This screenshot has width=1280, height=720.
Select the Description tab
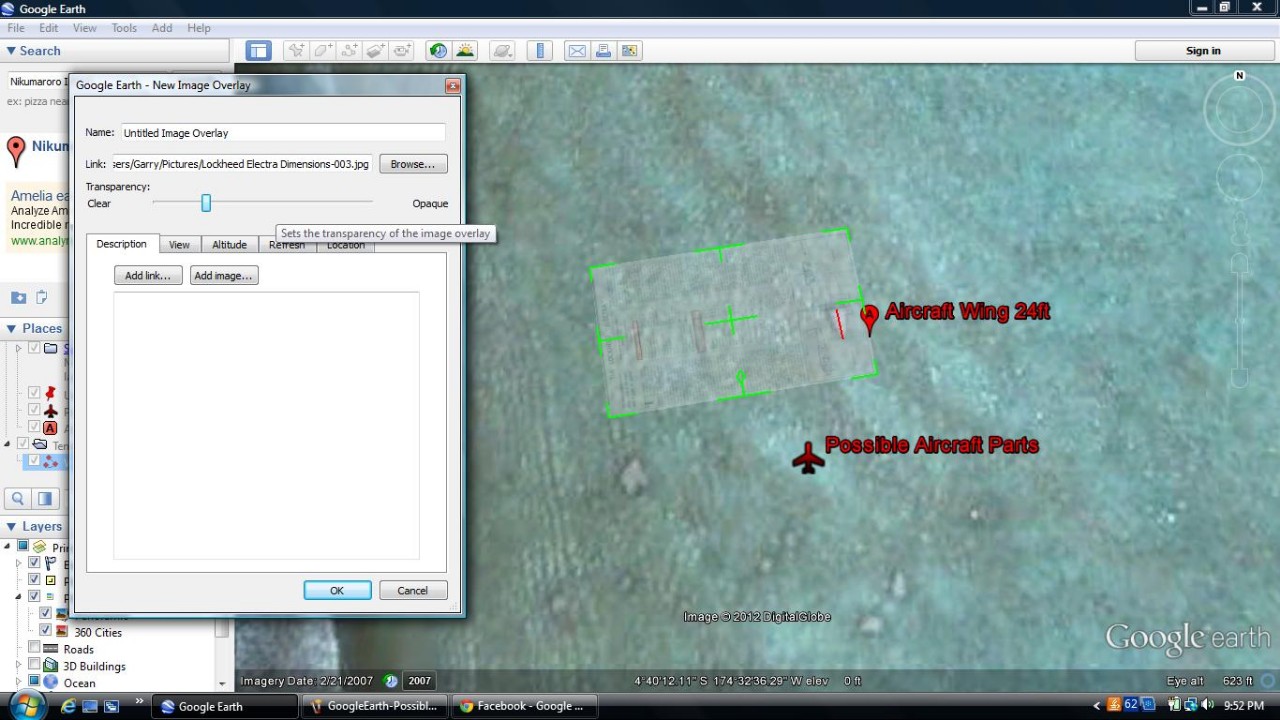[121, 244]
